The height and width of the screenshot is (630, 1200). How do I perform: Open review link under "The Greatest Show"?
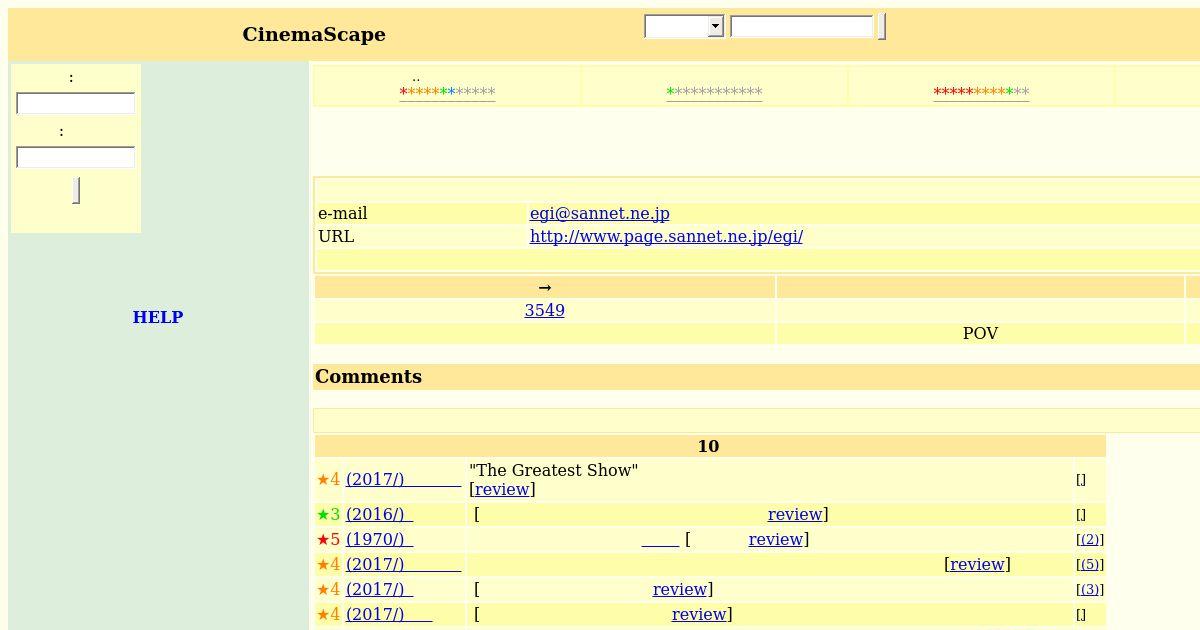(x=502, y=489)
